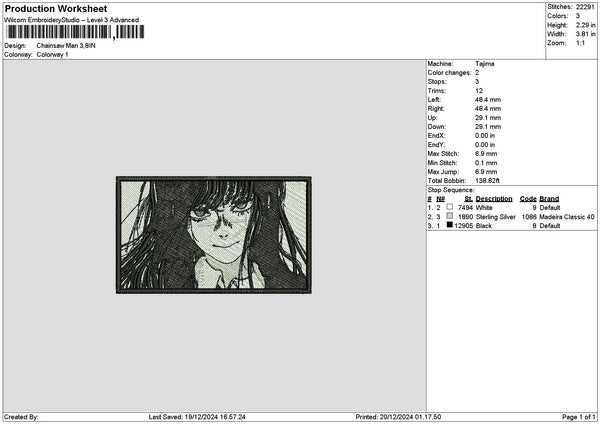The width and height of the screenshot is (600, 424).
Task: Click the Right value 48.4 mm
Action: click(x=488, y=109)
